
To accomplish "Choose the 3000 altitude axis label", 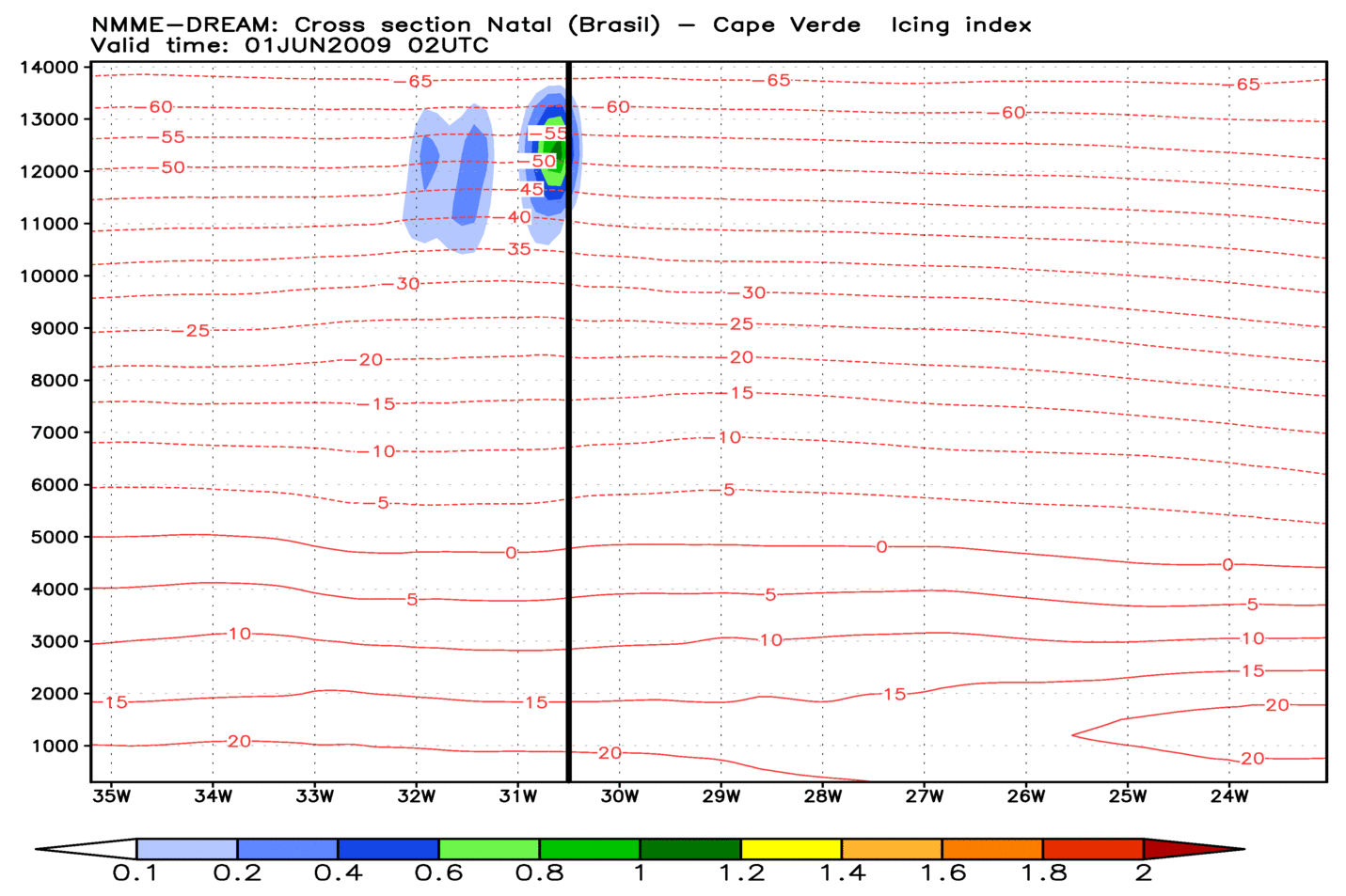I will click(x=55, y=641).
